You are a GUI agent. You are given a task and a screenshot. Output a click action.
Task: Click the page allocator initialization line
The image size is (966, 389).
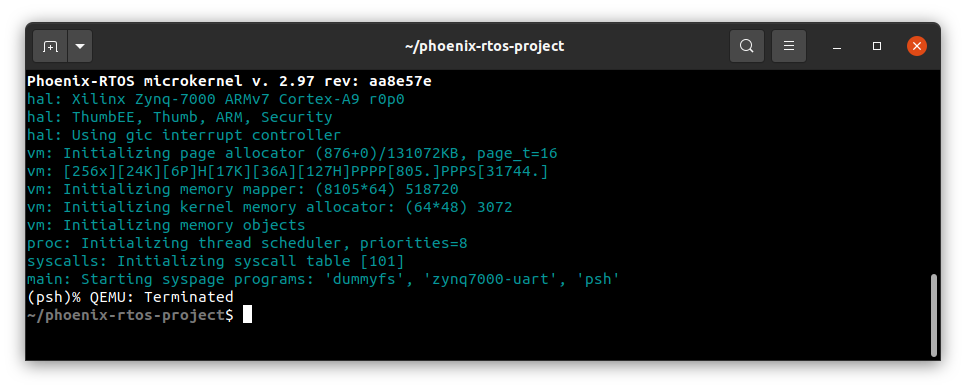292,153
